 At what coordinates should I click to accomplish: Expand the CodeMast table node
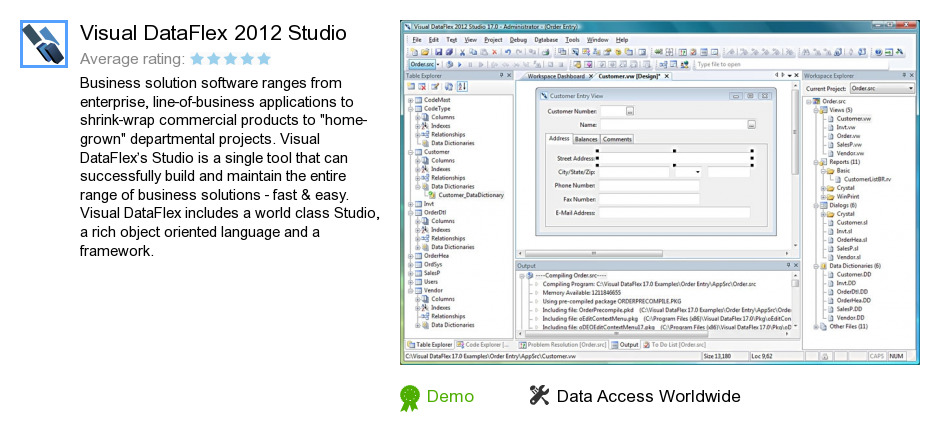pyautogui.click(x=411, y=100)
